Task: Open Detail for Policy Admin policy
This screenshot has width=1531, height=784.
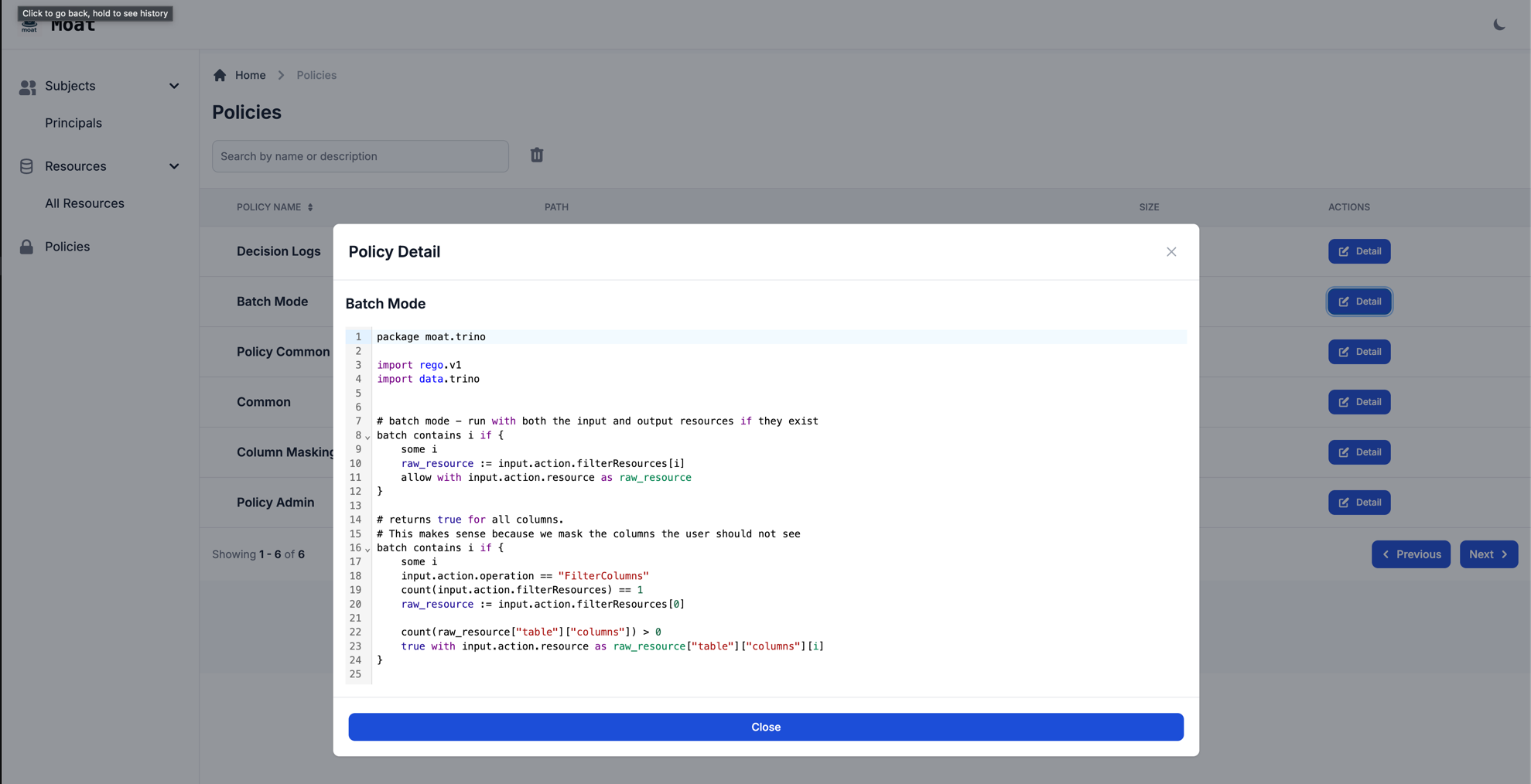Action: click(1358, 503)
